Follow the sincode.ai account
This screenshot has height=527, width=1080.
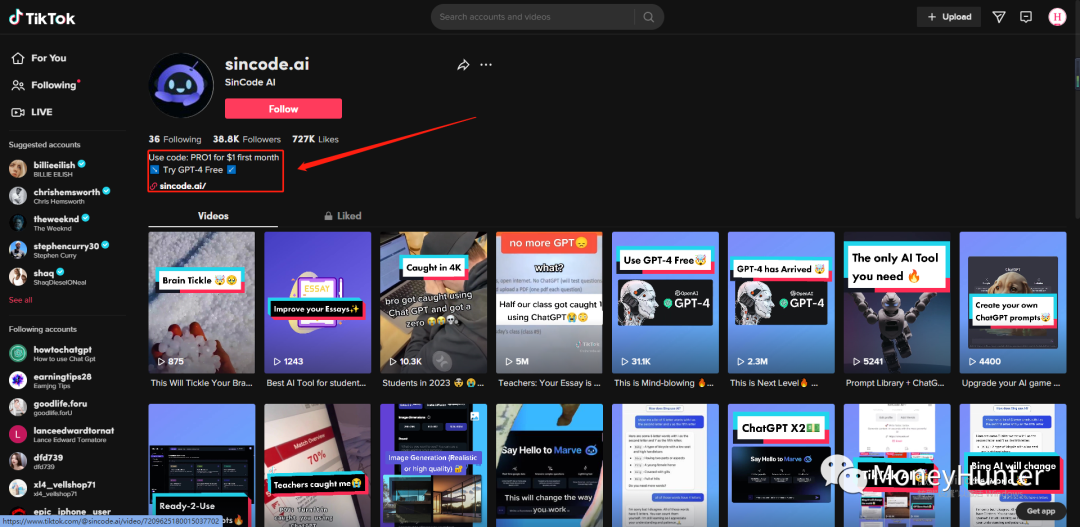pos(283,109)
